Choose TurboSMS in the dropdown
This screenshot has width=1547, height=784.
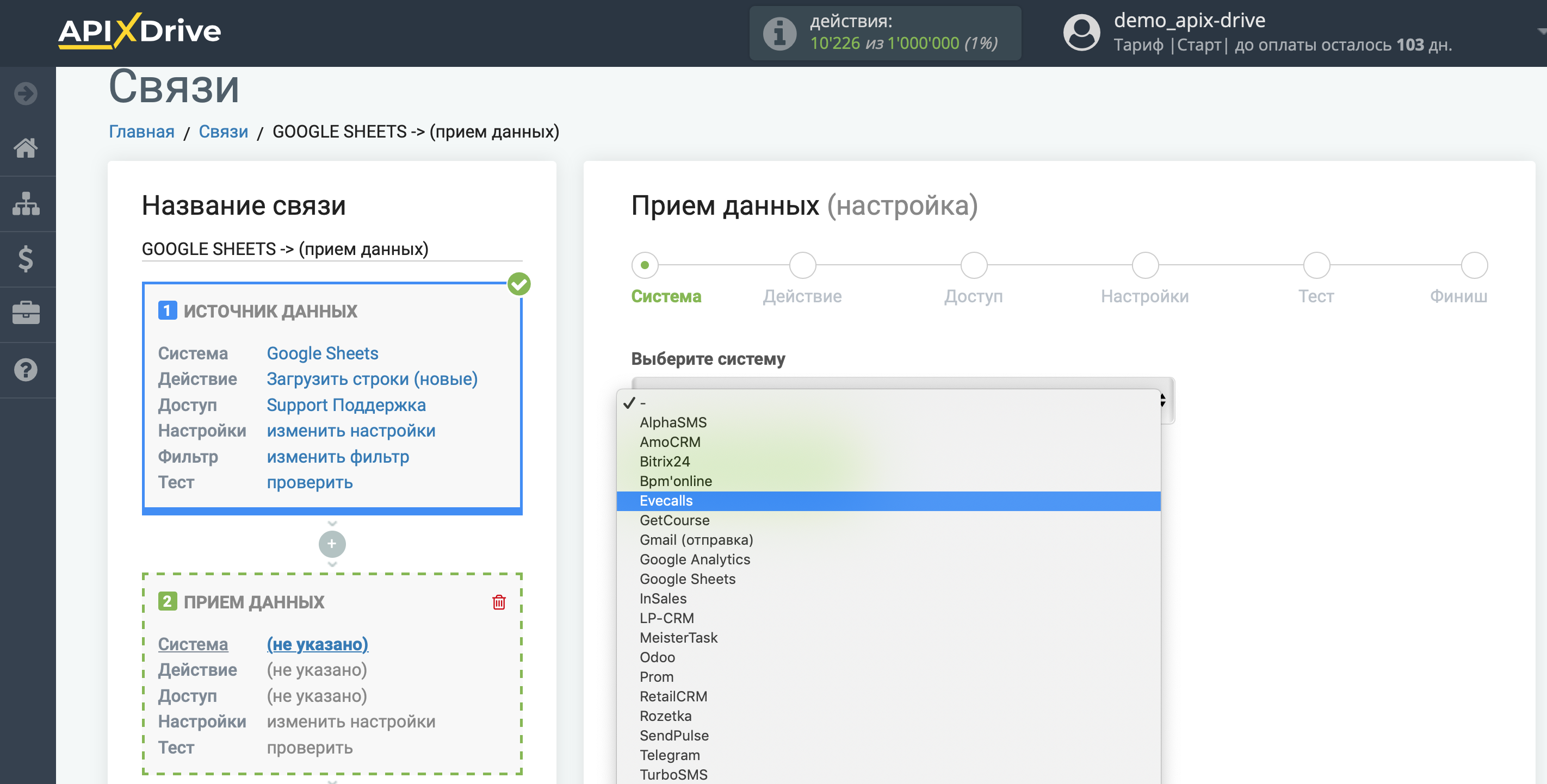pyautogui.click(x=888, y=774)
